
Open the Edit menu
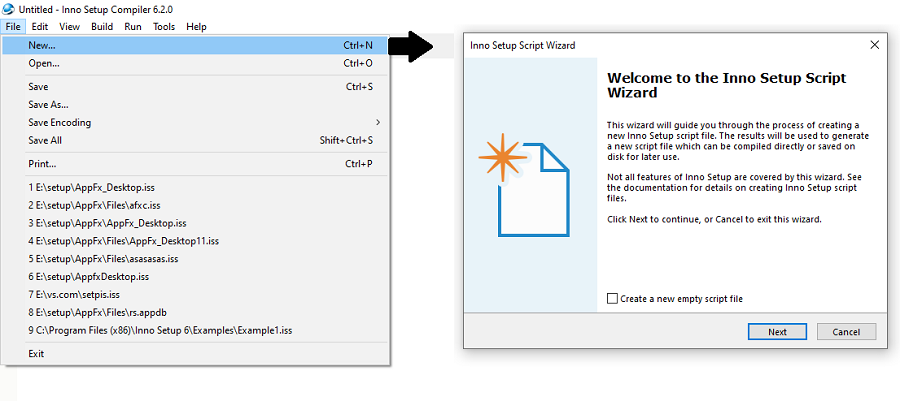(40, 26)
